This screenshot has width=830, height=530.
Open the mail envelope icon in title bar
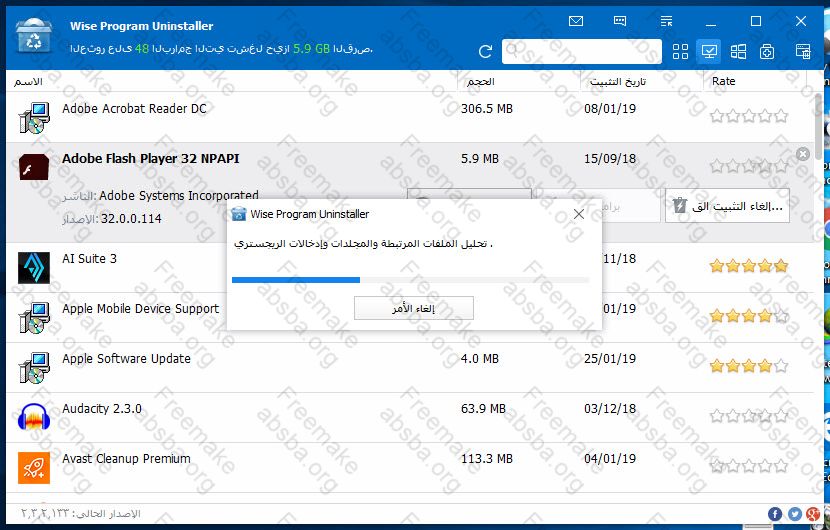pos(575,21)
